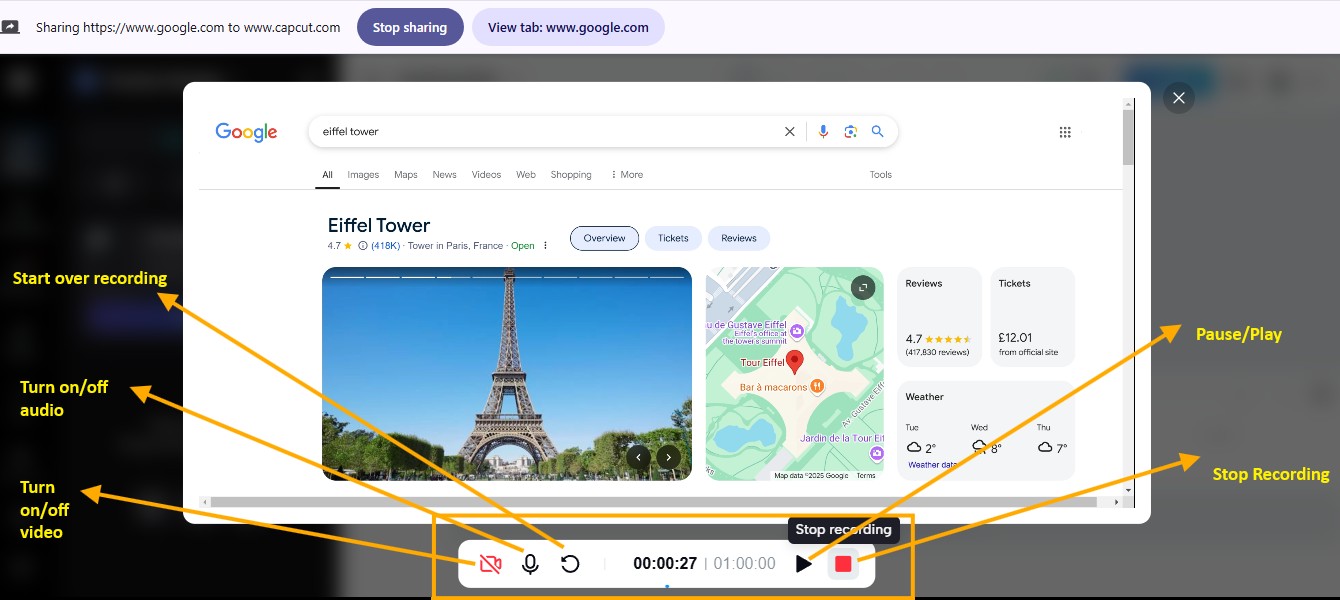Click the 00:00:27 elapsed recording time
1340x600 pixels.
tap(665, 564)
